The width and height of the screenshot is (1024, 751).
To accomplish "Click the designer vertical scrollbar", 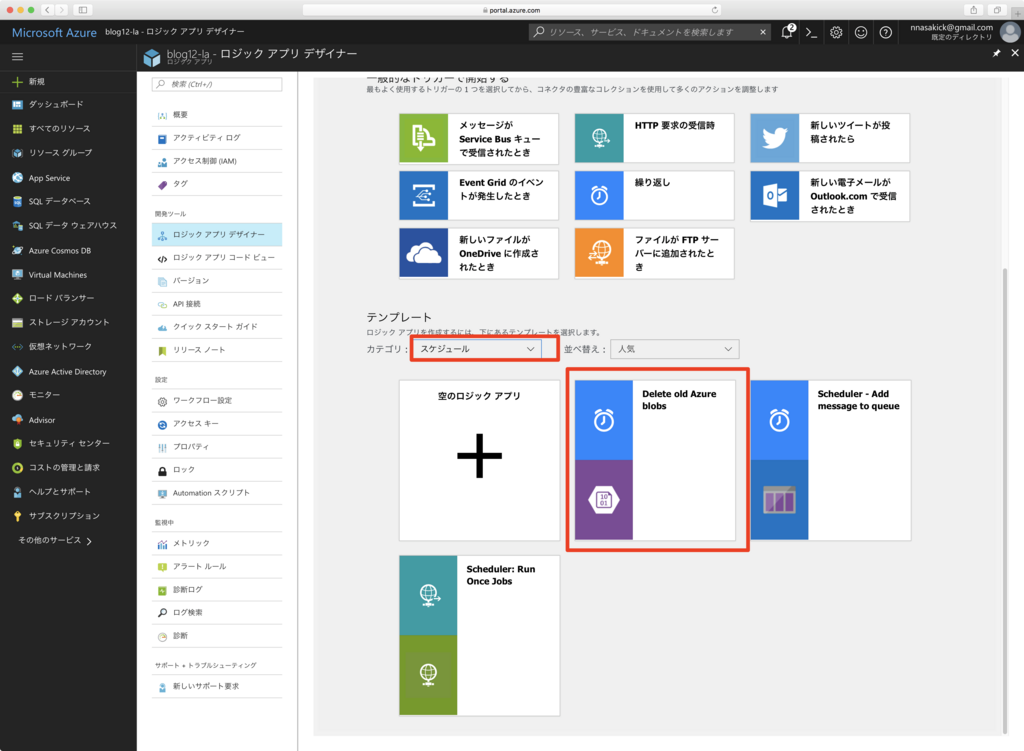I will click(x=1005, y=501).
